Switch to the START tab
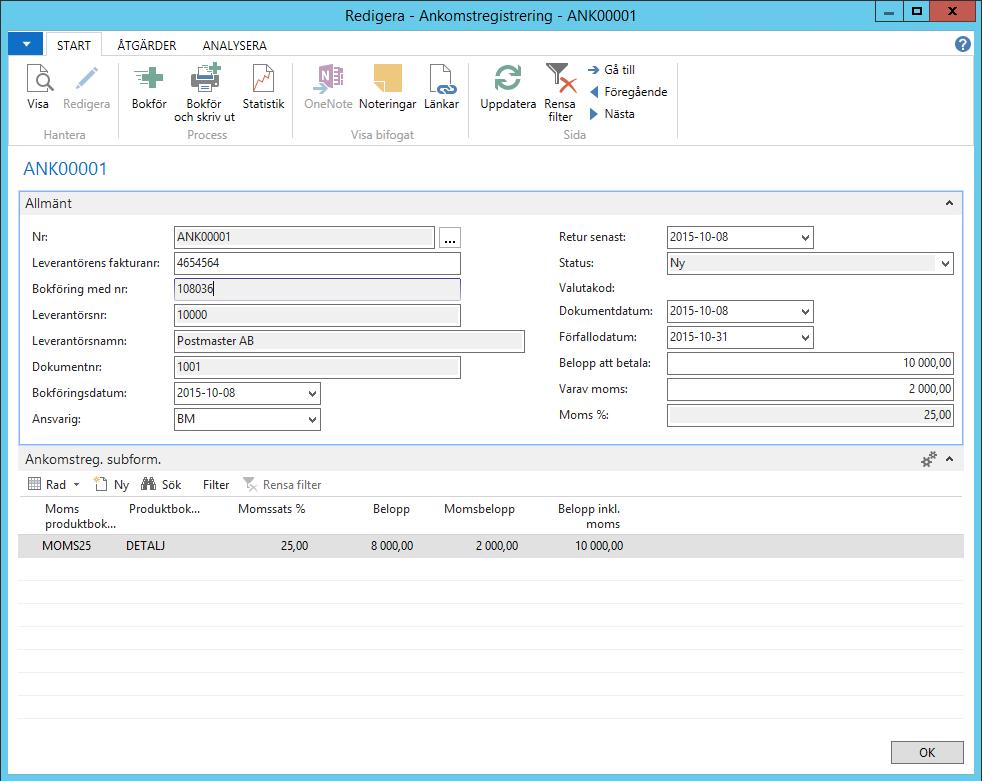 pyautogui.click(x=74, y=45)
